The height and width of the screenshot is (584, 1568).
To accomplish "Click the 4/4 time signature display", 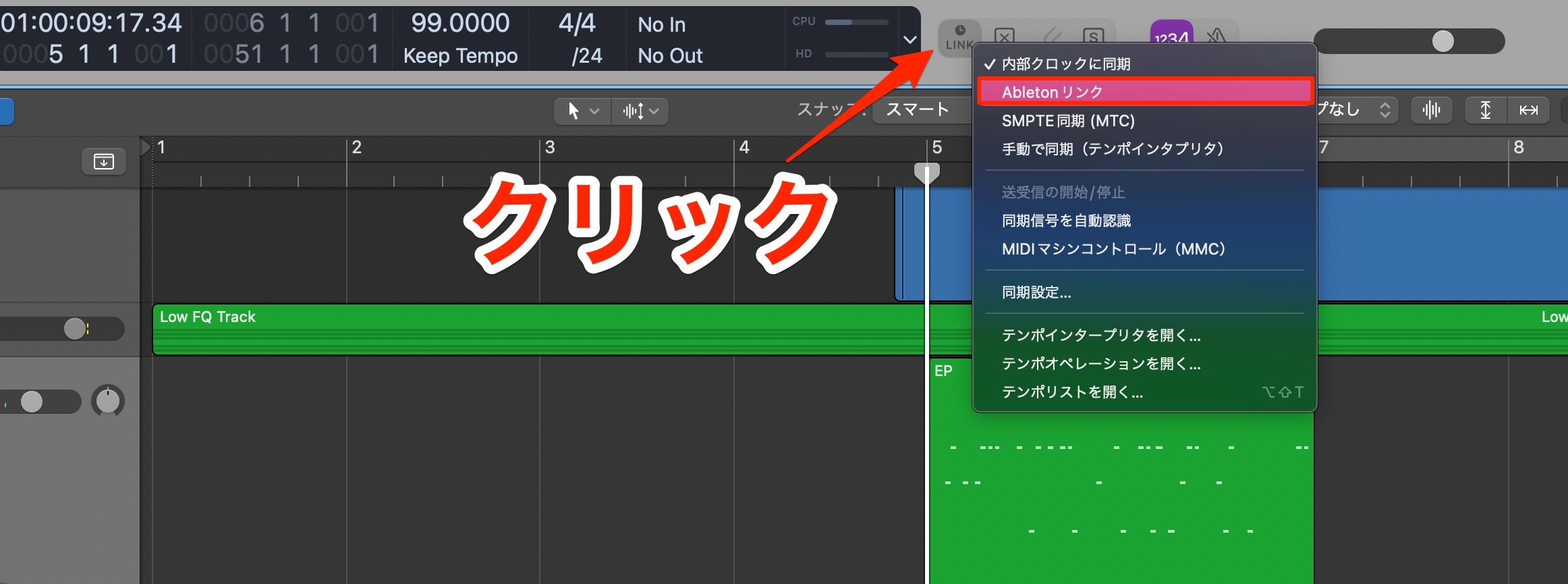I will 577,23.
